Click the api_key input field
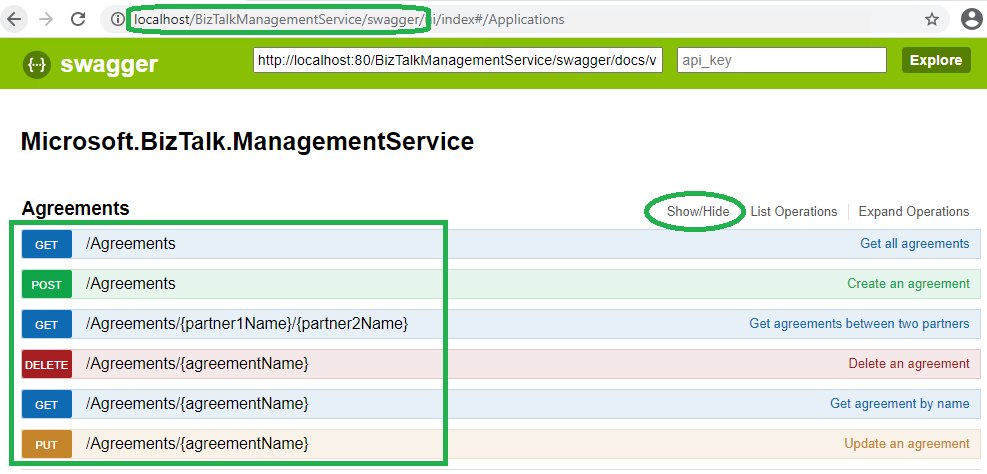The image size is (987, 474). click(782, 60)
